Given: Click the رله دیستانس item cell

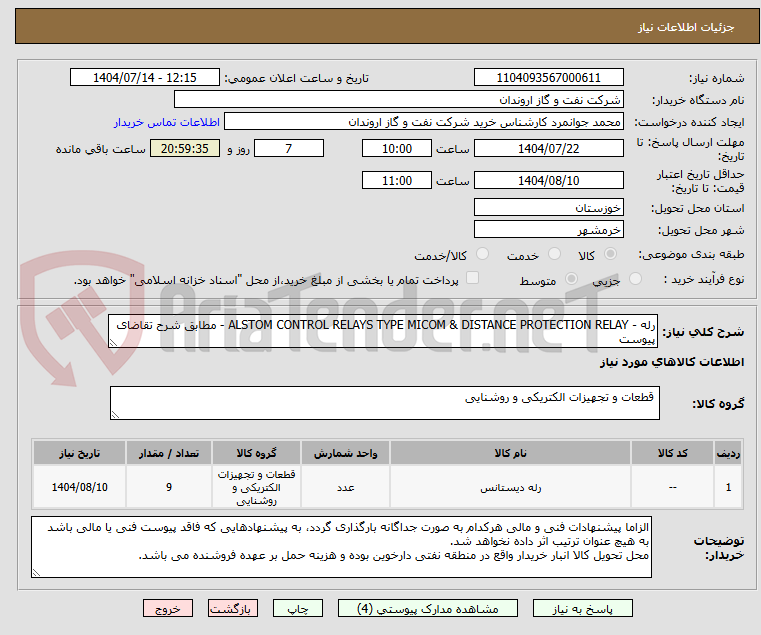Looking at the screenshot, I should pos(510,487).
